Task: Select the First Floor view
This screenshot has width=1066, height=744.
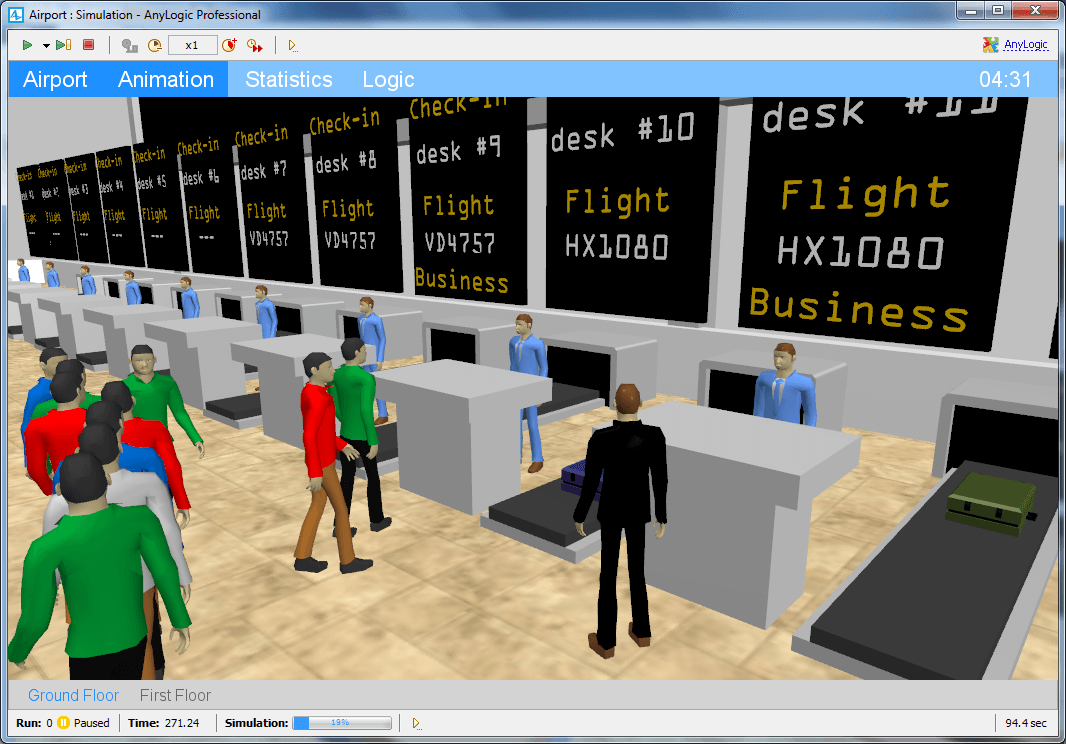Action: pos(175,695)
